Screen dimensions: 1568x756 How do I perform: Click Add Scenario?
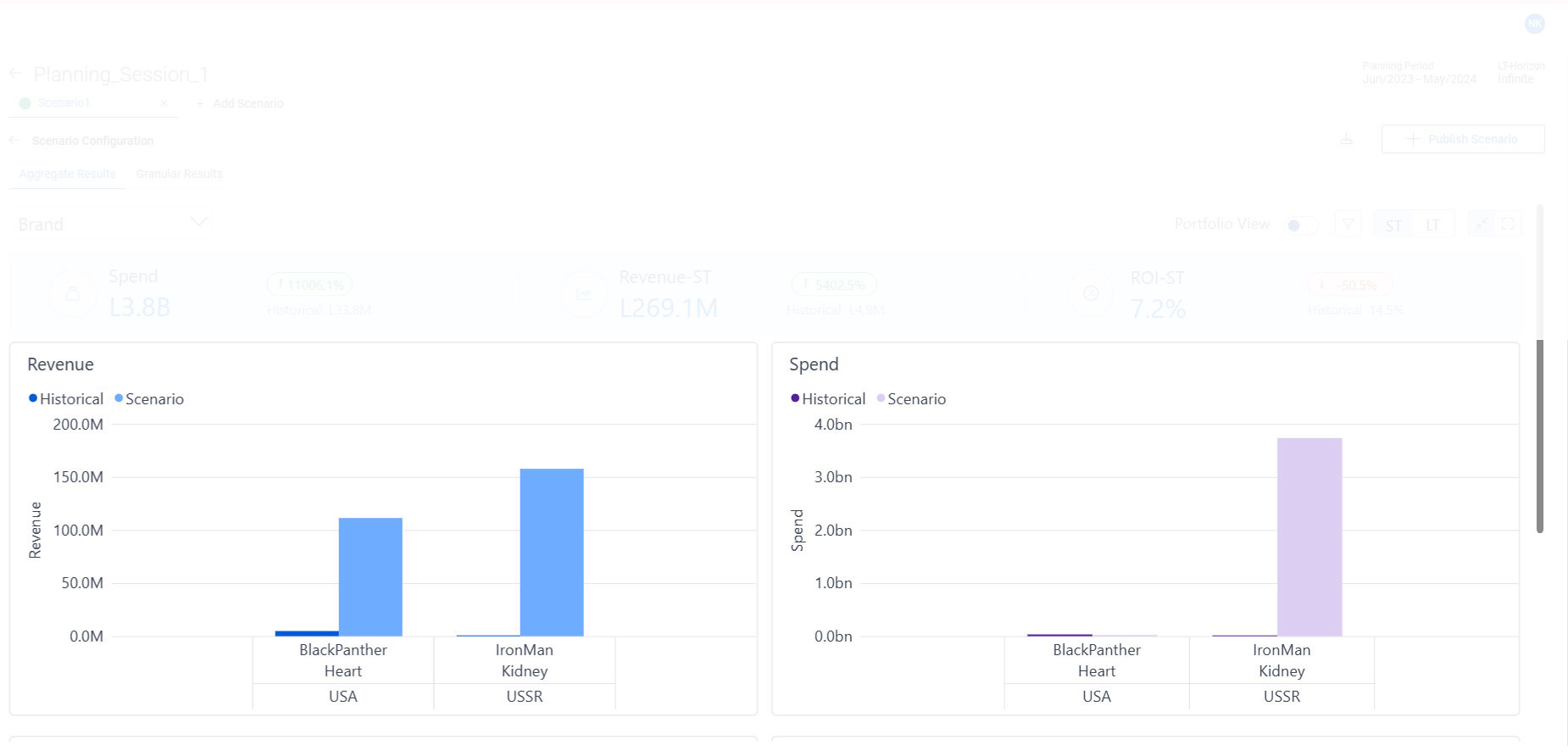click(240, 103)
